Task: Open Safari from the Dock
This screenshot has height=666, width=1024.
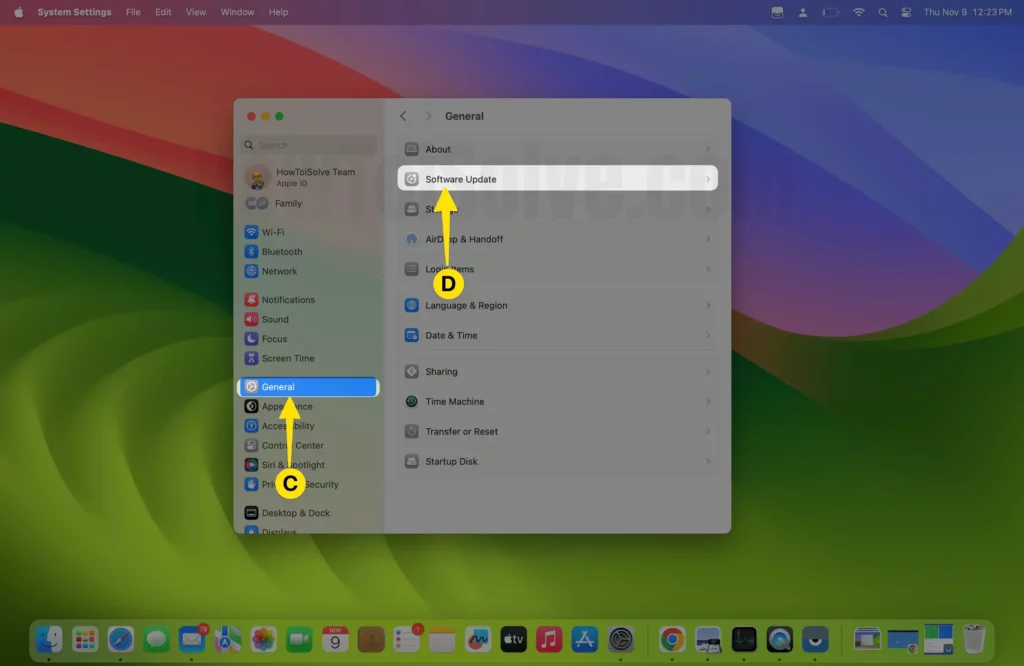Action: [x=121, y=639]
